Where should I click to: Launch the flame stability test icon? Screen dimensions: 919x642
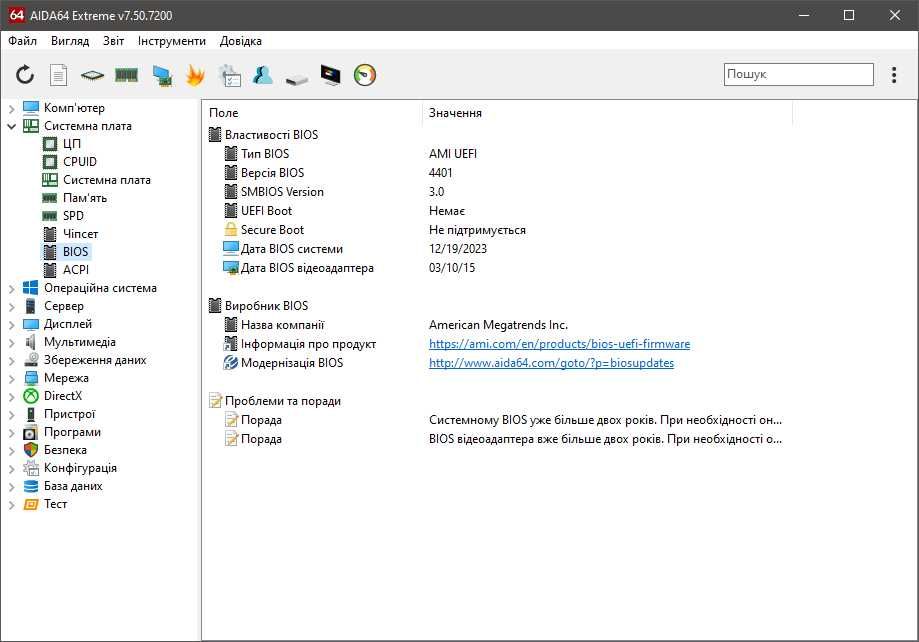click(195, 75)
